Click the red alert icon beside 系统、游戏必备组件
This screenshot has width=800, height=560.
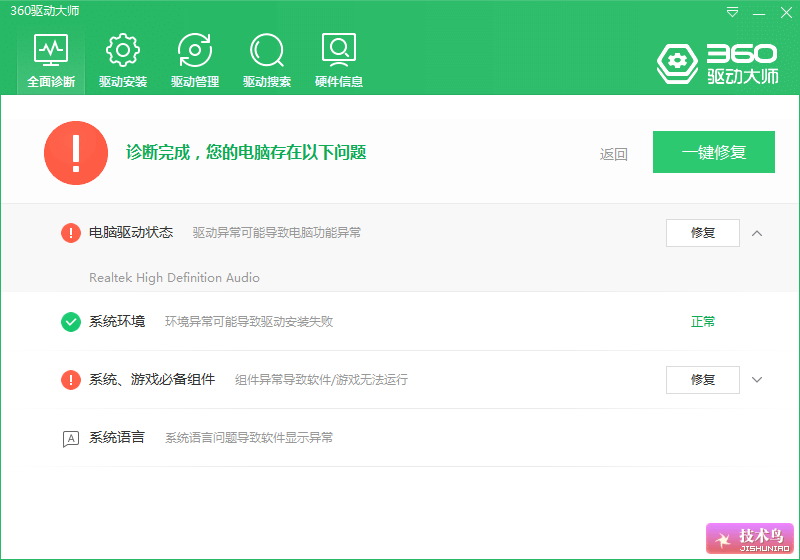[x=71, y=380]
